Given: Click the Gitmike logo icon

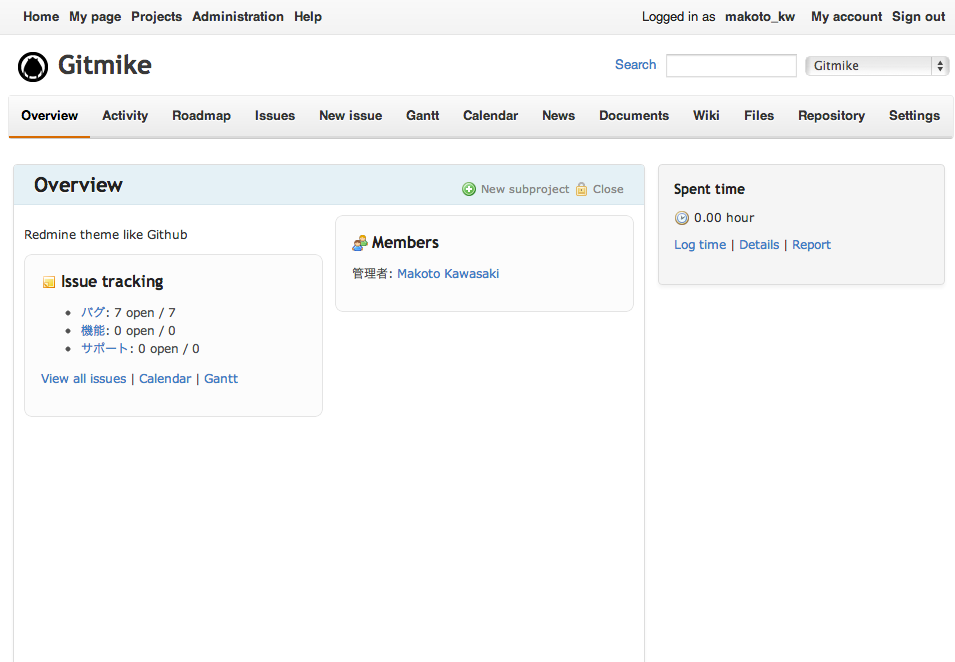Looking at the screenshot, I should 33,66.
